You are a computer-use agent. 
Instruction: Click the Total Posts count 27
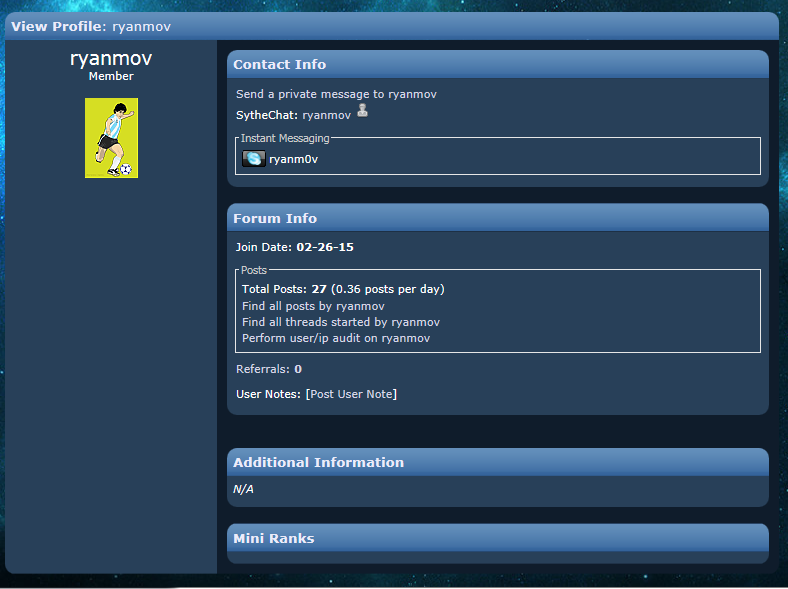click(x=319, y=289)
